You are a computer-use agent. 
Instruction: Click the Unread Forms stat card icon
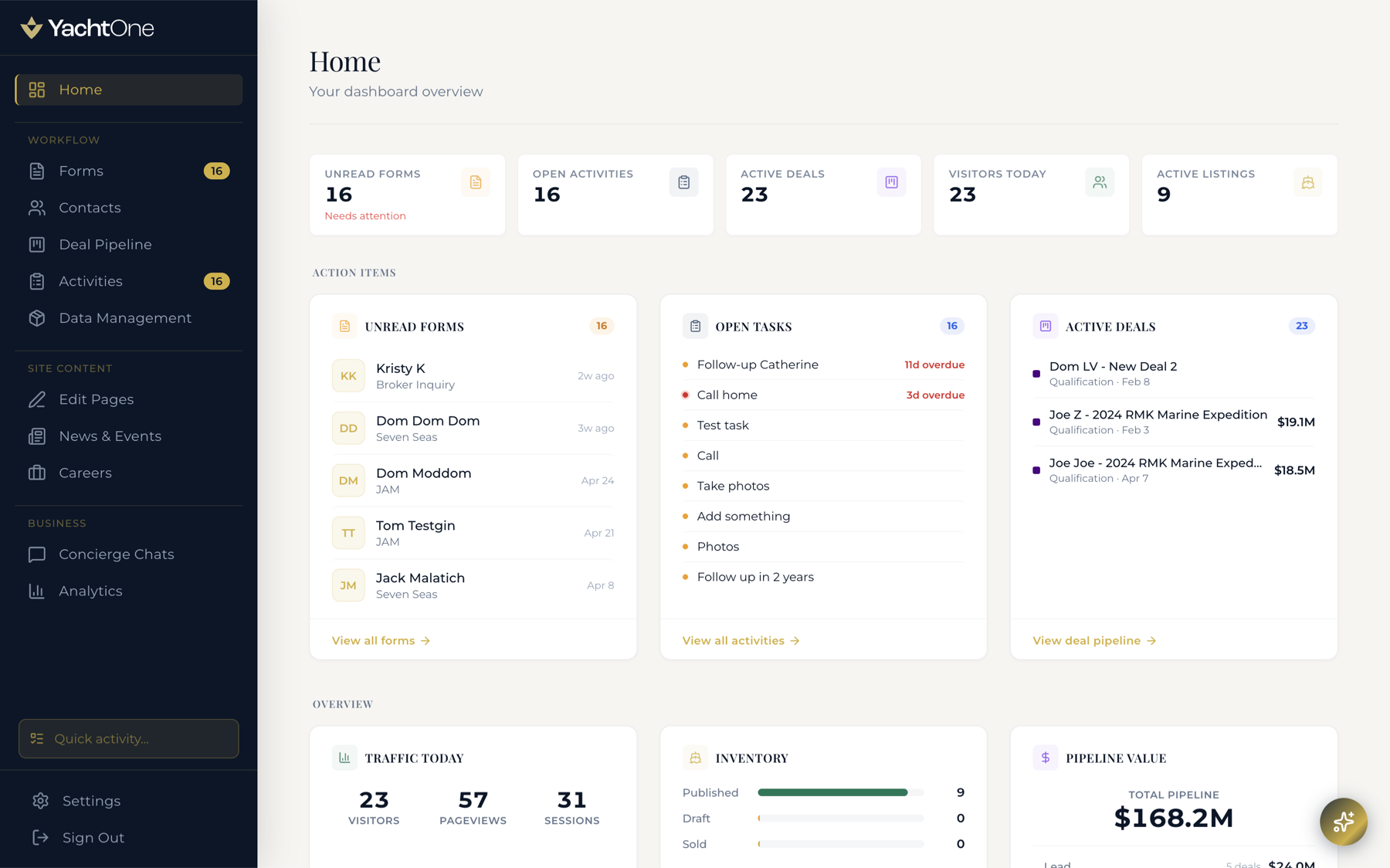click(x=476, y=182)
